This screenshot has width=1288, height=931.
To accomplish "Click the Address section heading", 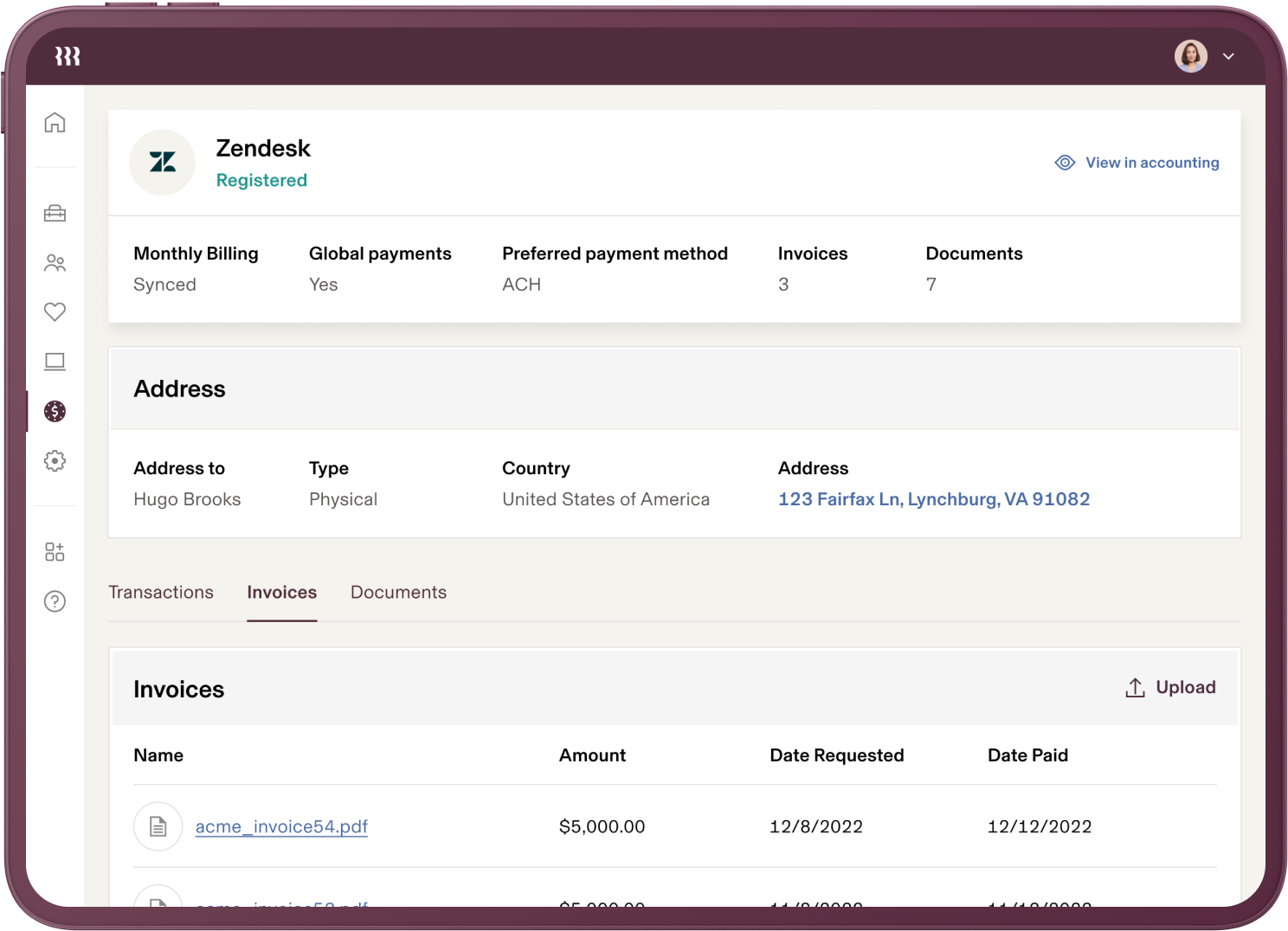I will pyautogui.click(x=179, y=389).
